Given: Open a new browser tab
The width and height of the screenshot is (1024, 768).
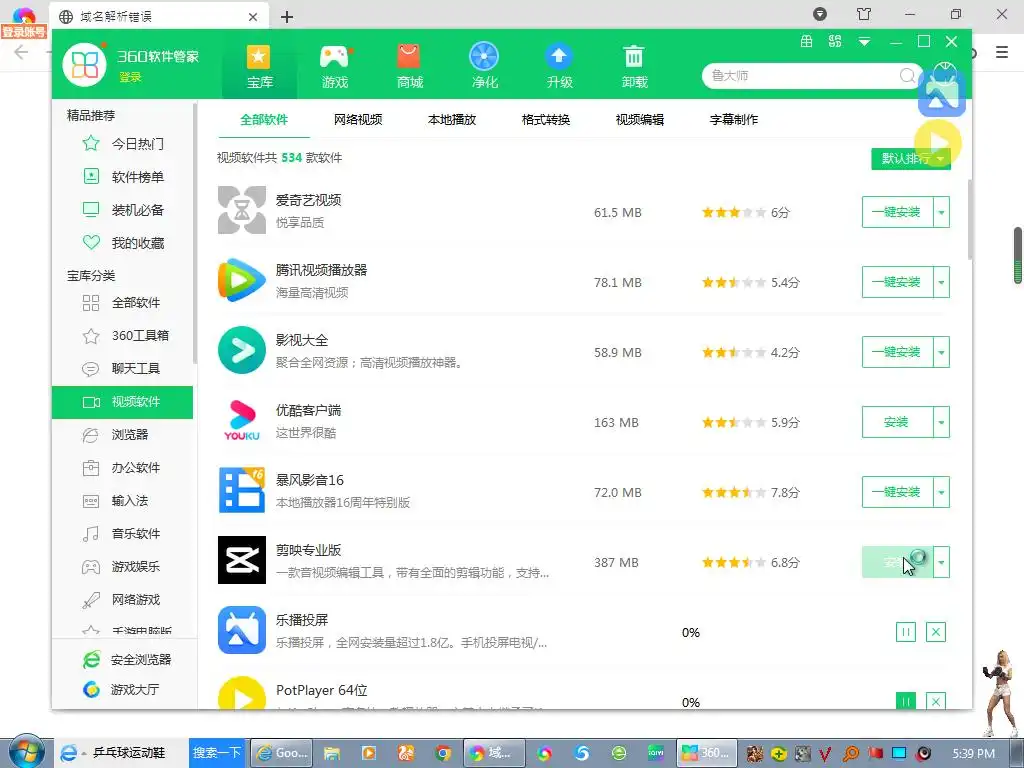Looking at the screenshot, I should point(287,17).
